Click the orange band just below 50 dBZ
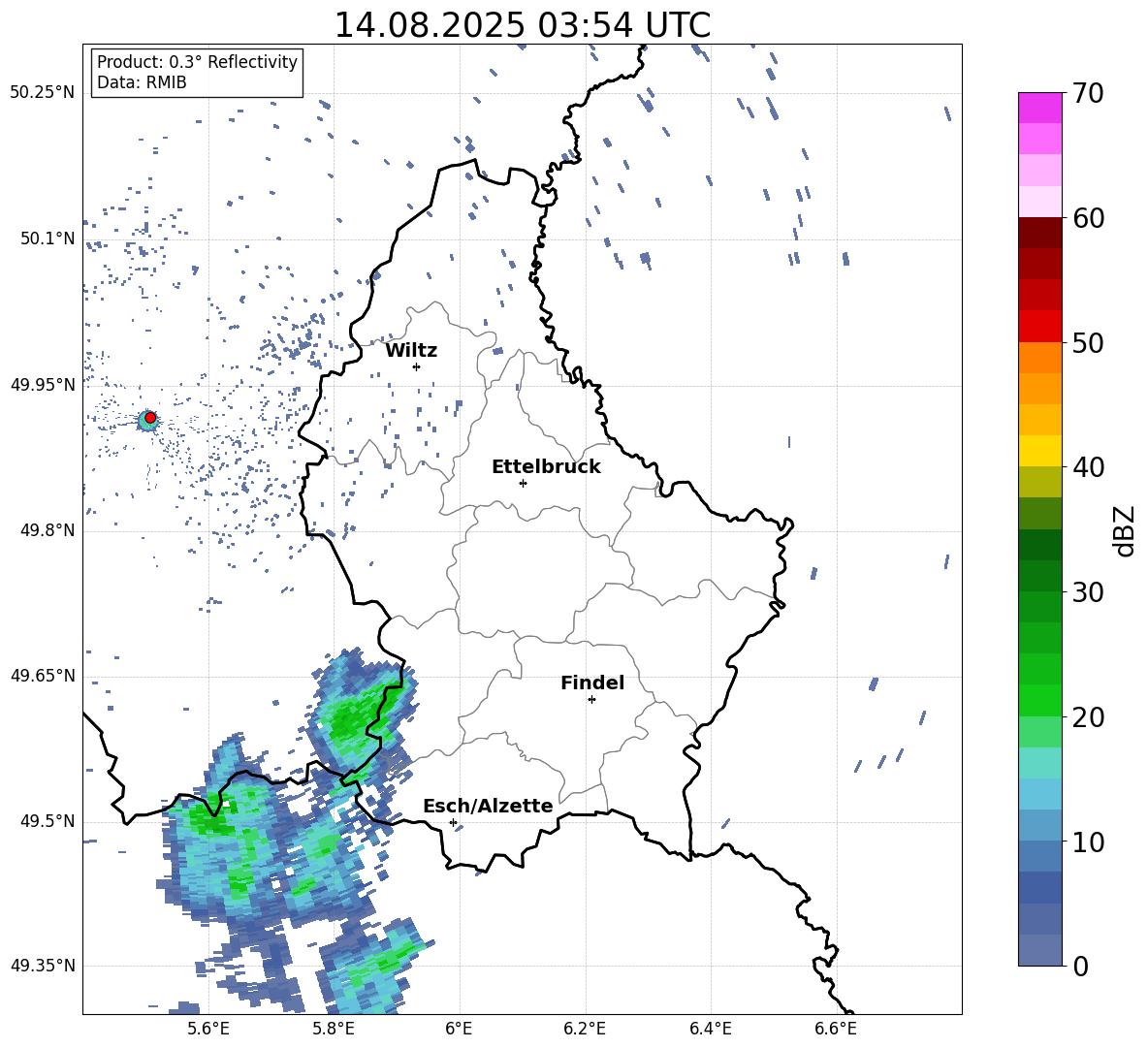This screenshot has height=1048, width=1148. tap(1040, 358)
